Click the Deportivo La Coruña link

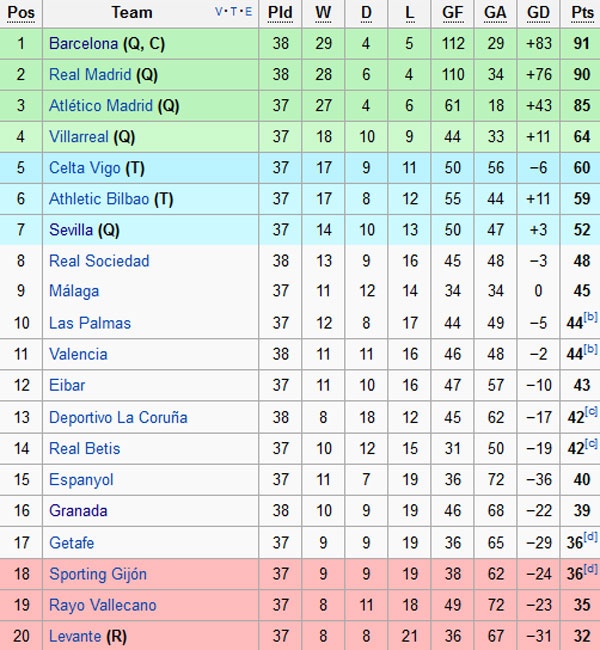(x=118, y=417)
